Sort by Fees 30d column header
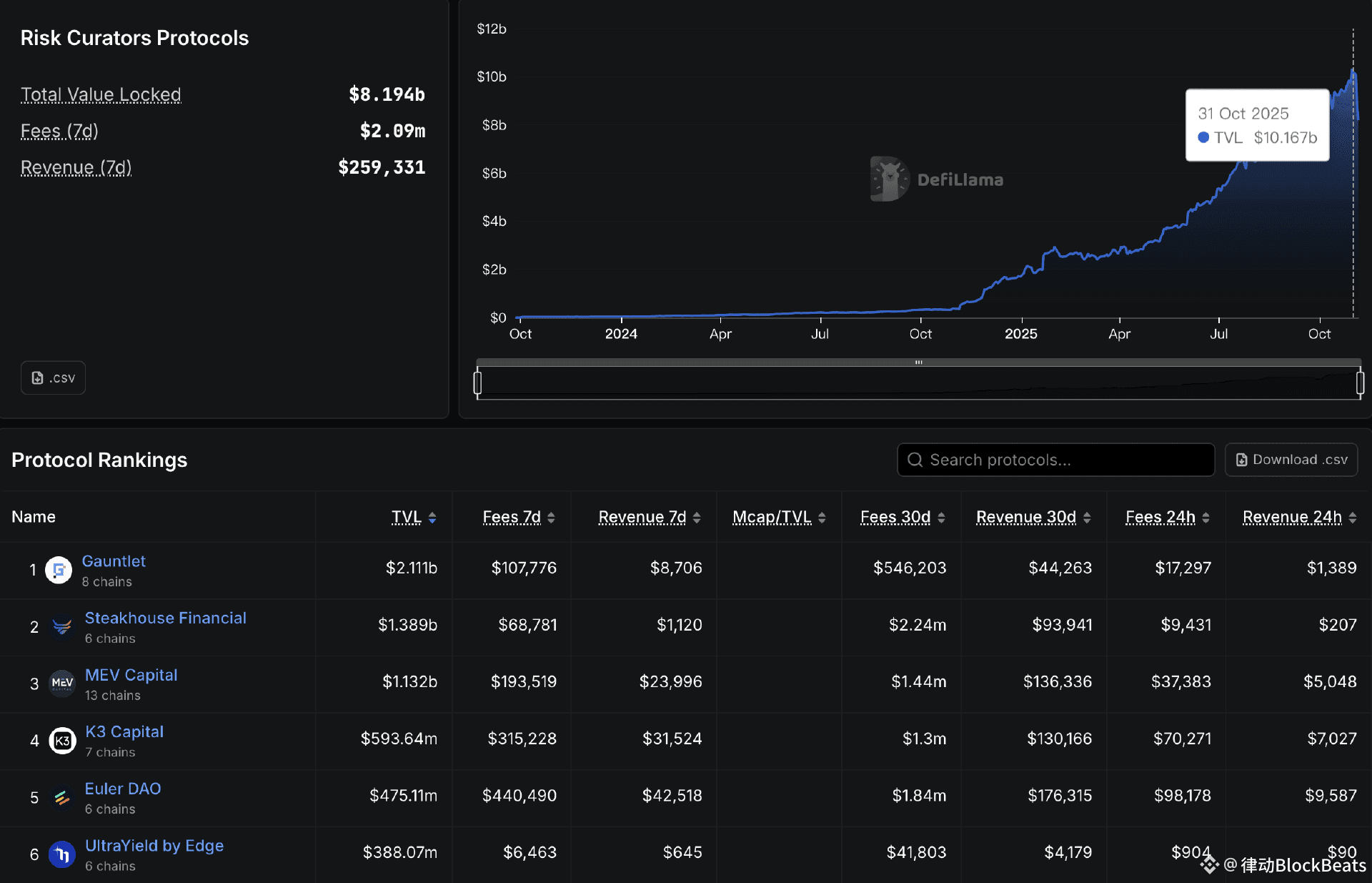 tap(895, 517)
